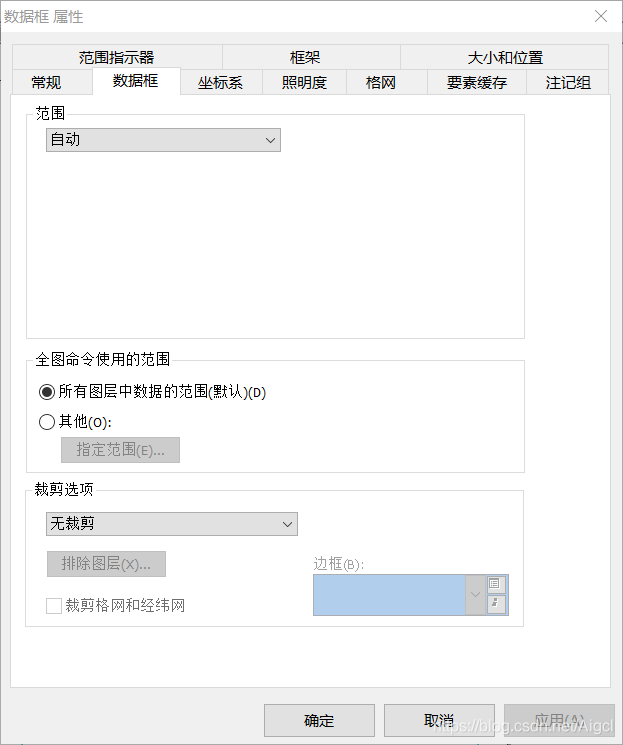
Task: Cancel with the 取消 button
Action: click(439, 720)
